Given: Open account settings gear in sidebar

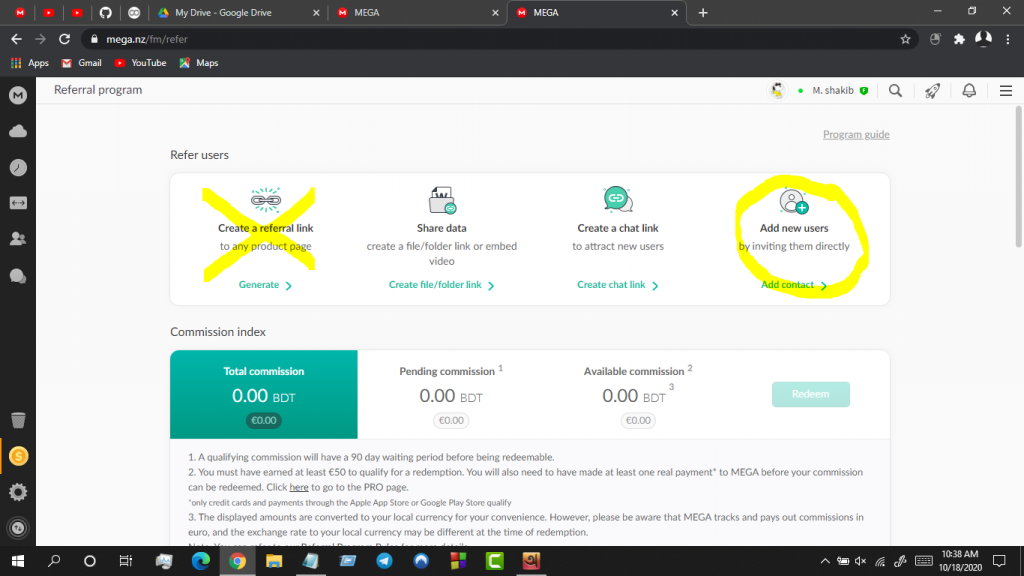Looking at the screenshot, I should [x=18, y=492].
